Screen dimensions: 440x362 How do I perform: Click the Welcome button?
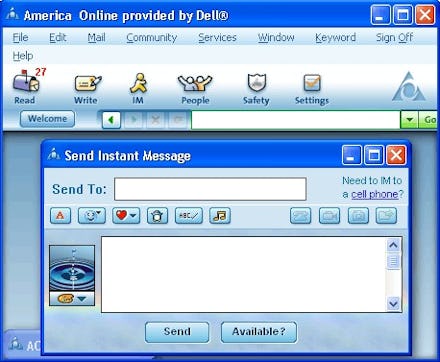(x=47, y=119)
